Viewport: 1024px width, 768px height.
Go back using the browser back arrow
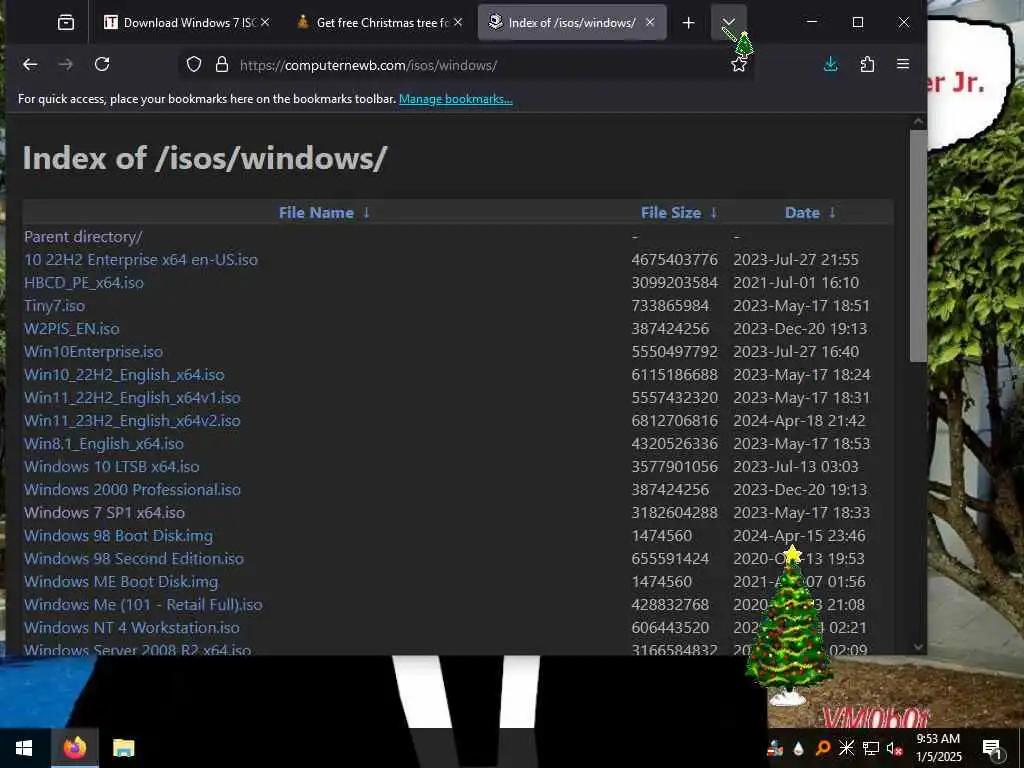(x=30, y=64)
